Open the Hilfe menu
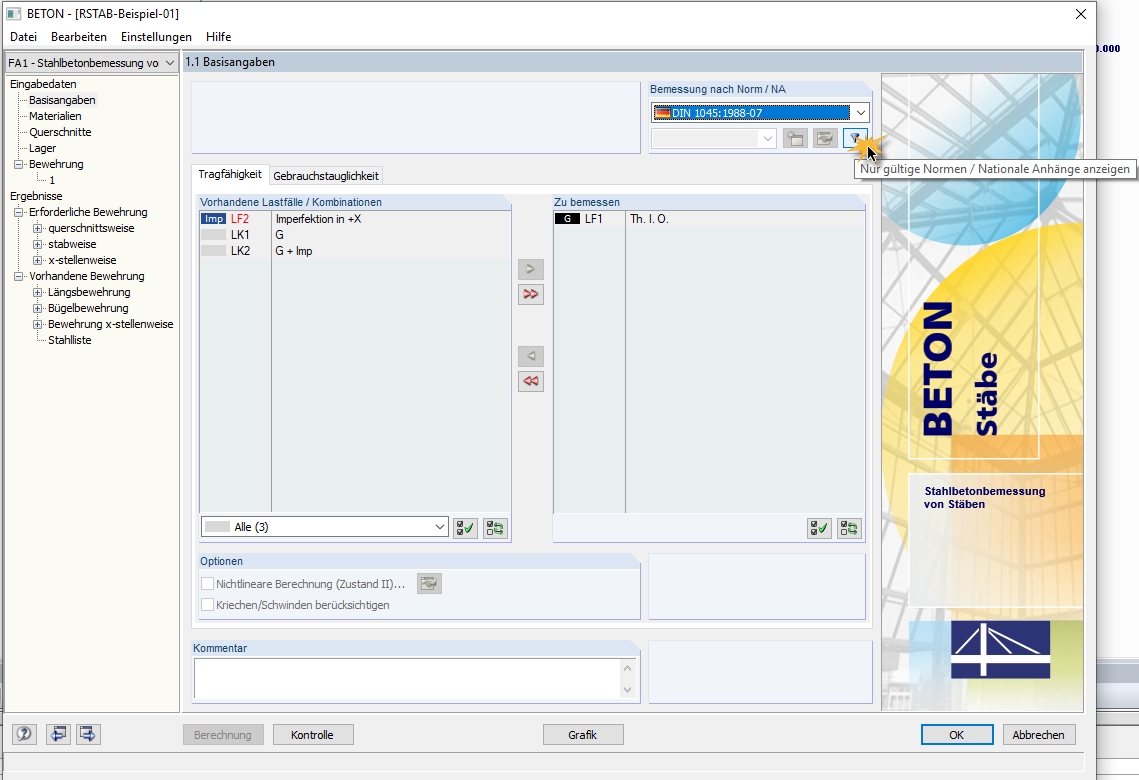Image resolution: width=1139 pixels, height=780 pixels. [218, 37]
